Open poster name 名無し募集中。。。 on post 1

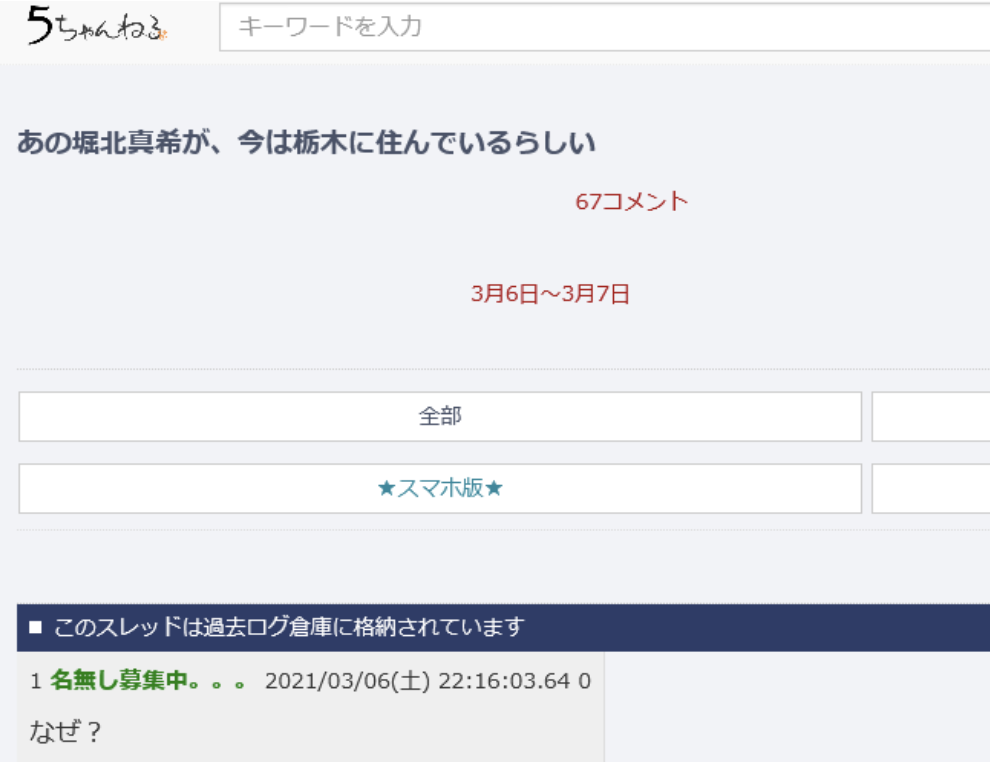[x=148, y=681]
